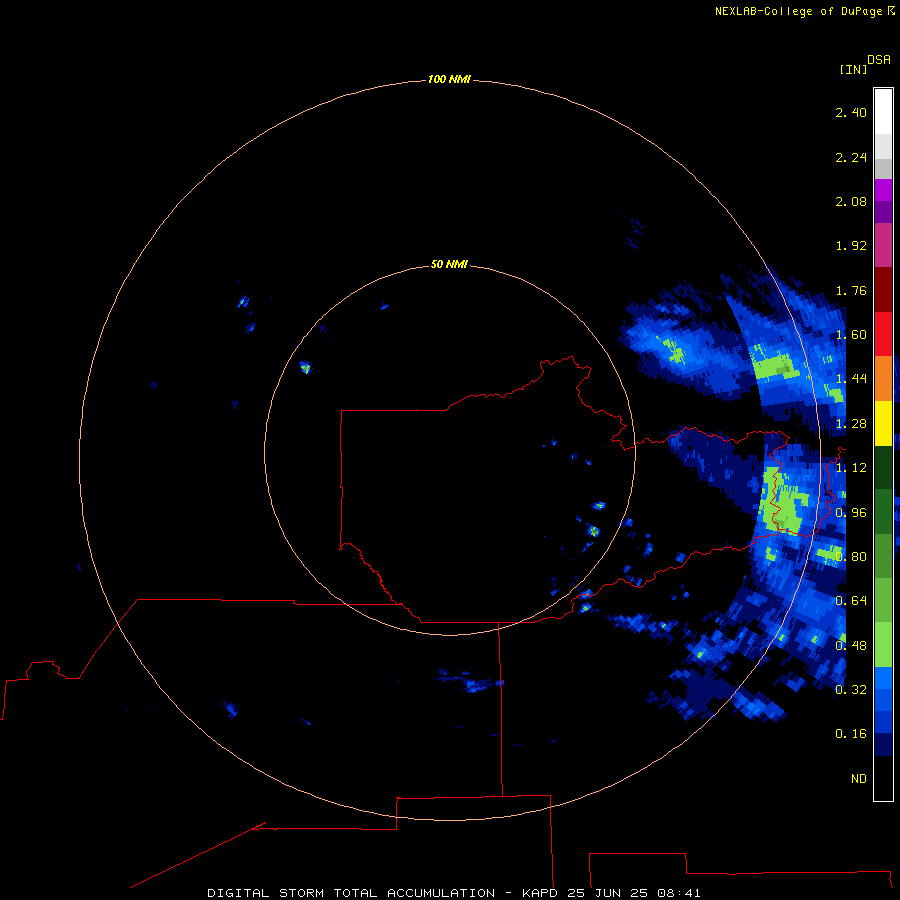
Task: Select the light blue swatch above 0.32
Action: coord(883,678)
